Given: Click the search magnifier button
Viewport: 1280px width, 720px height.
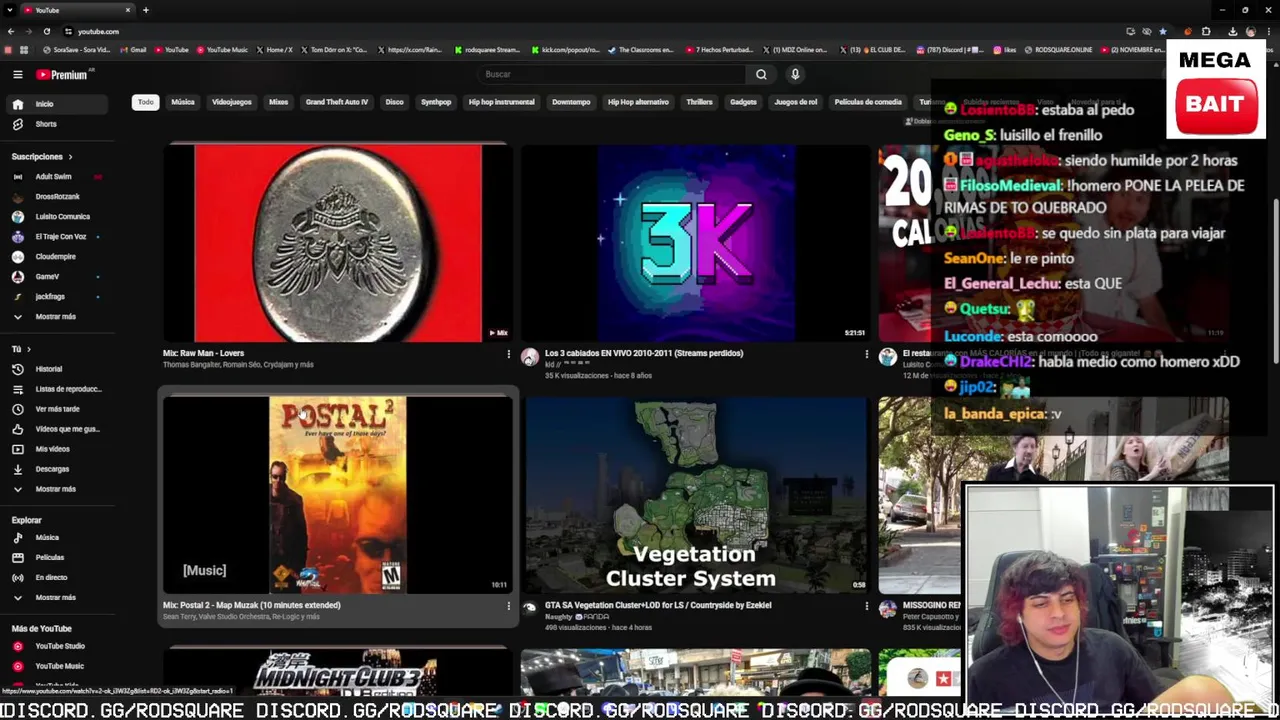Looking at the screenshot, I should tap(761, 74).
